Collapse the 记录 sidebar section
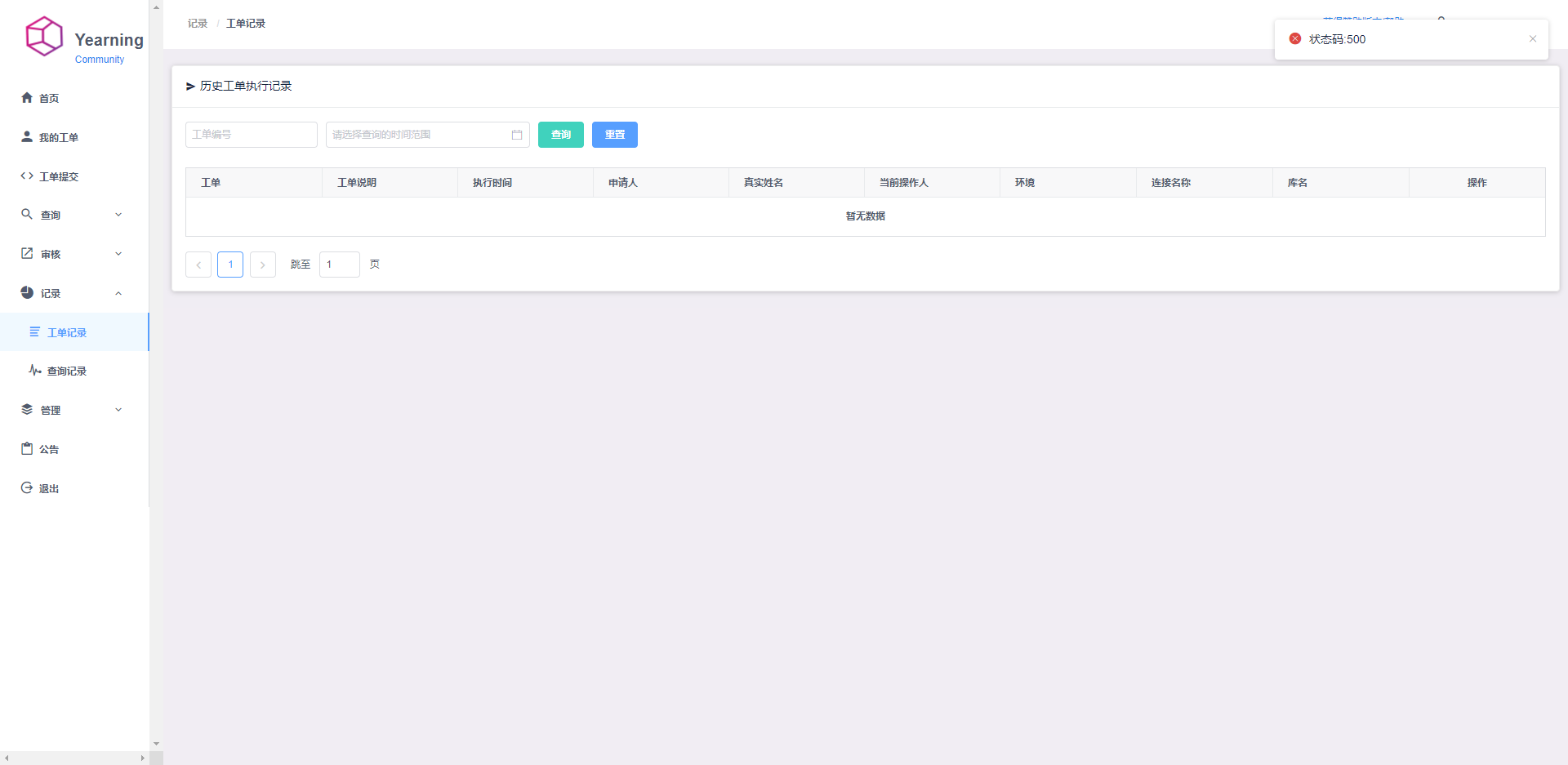 click(118, 292)
